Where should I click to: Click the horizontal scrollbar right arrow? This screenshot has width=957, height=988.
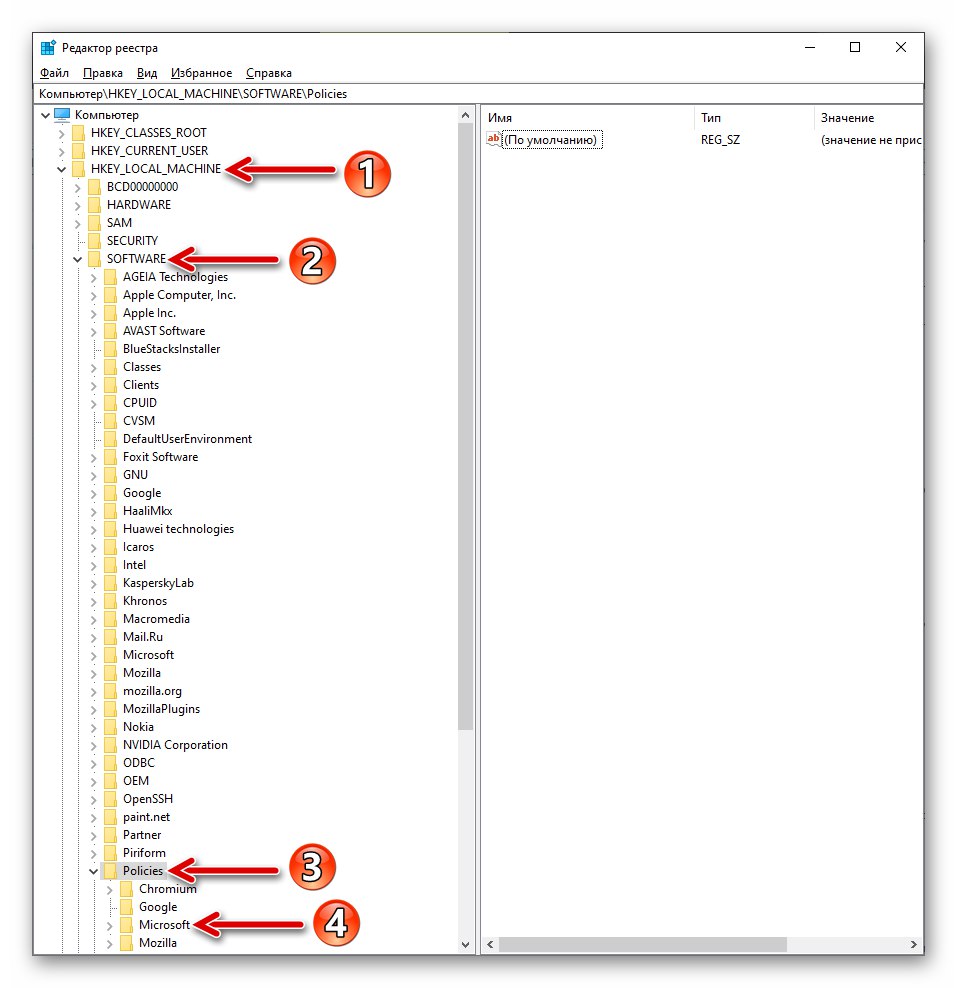click(x=914, y=945)
